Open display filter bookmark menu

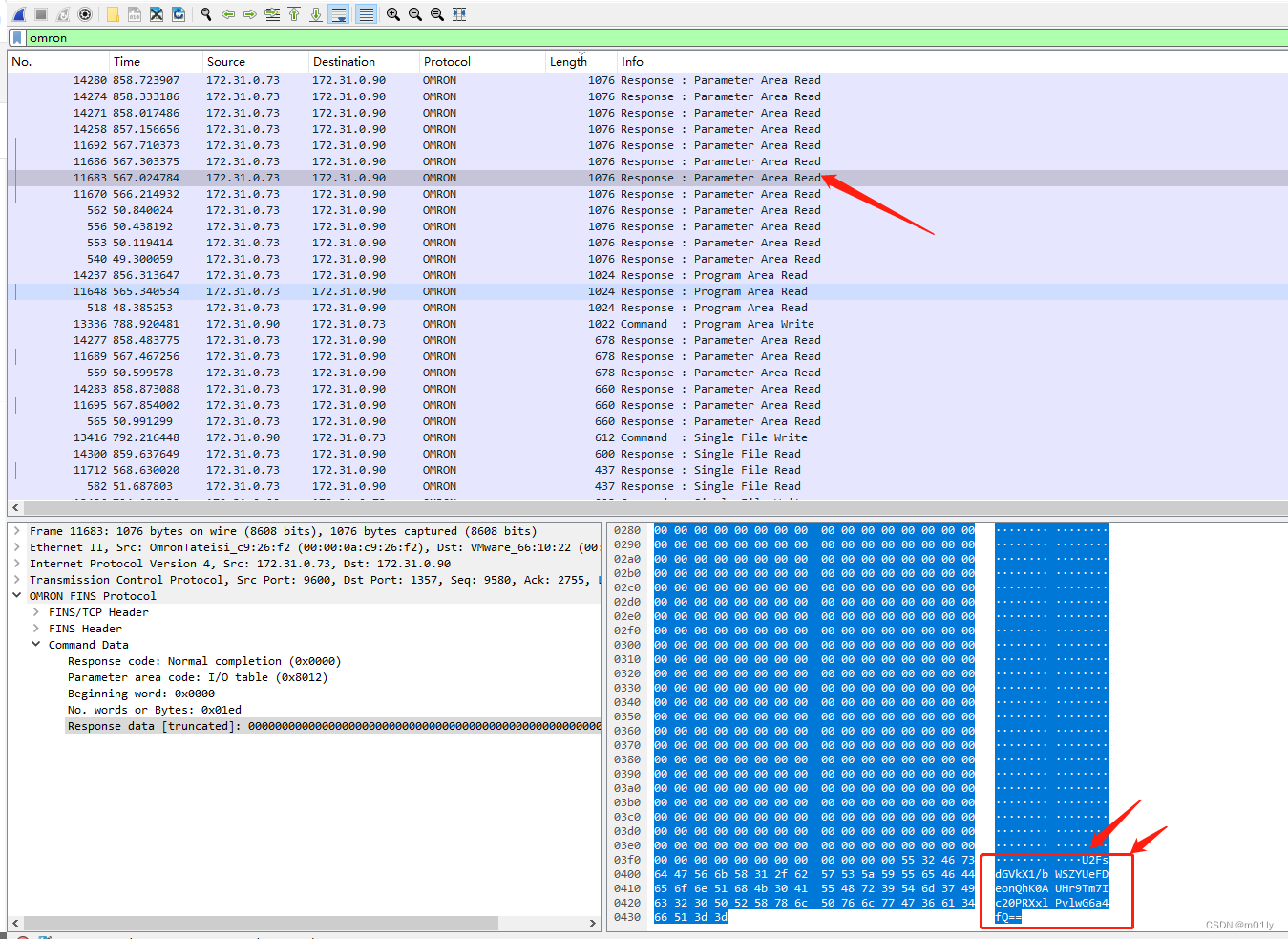click(17, 38)
